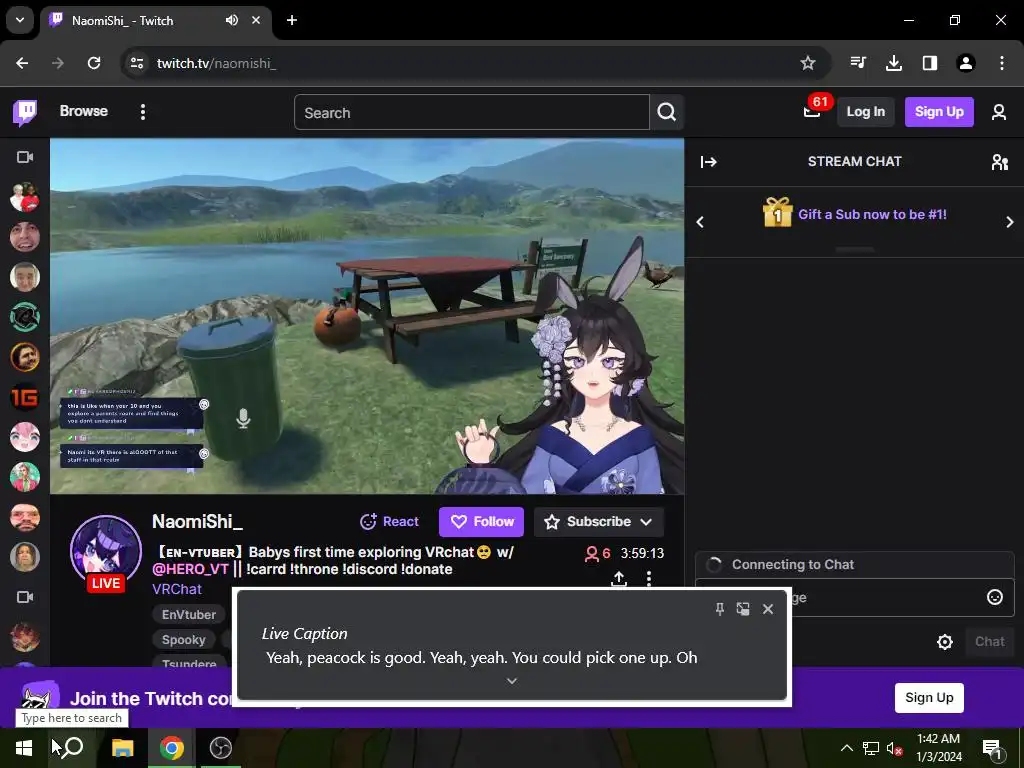Close the Live Caption popup
The image size is (1024, 768).
(768, 609)
